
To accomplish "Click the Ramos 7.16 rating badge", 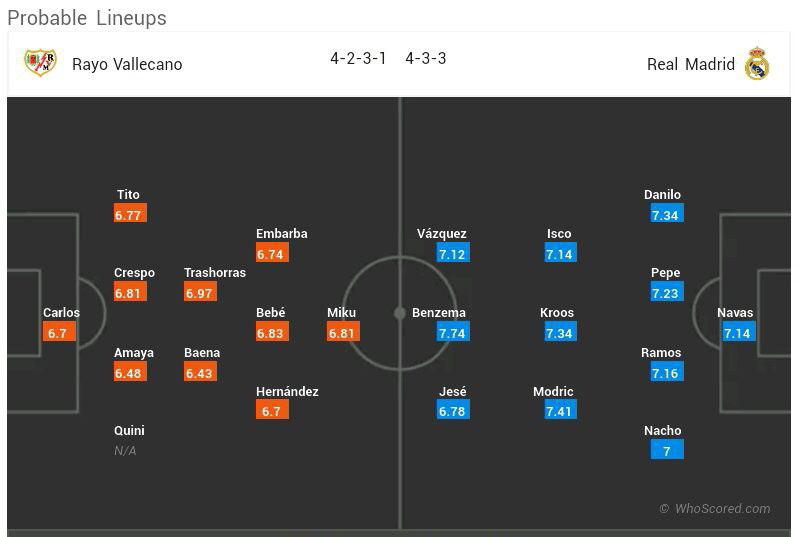I will tap(665, 373).
